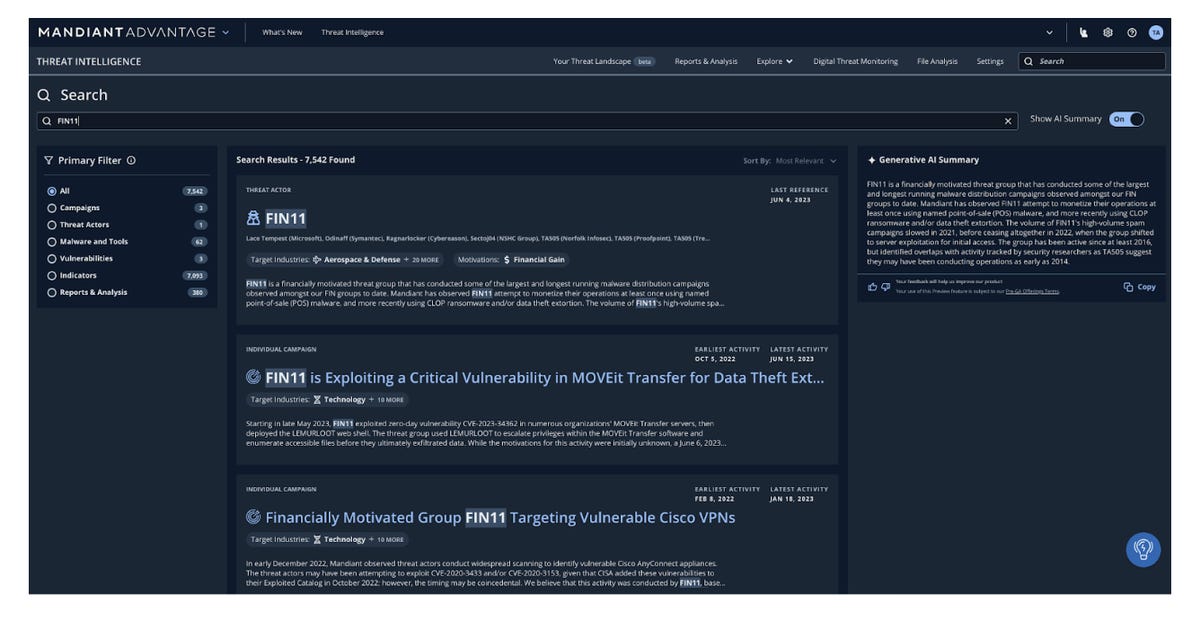The width and height of the screenshot is (1200, 622).
Task: Show 20 MORE industries for FIN11 actor
Action: (421, 260)
